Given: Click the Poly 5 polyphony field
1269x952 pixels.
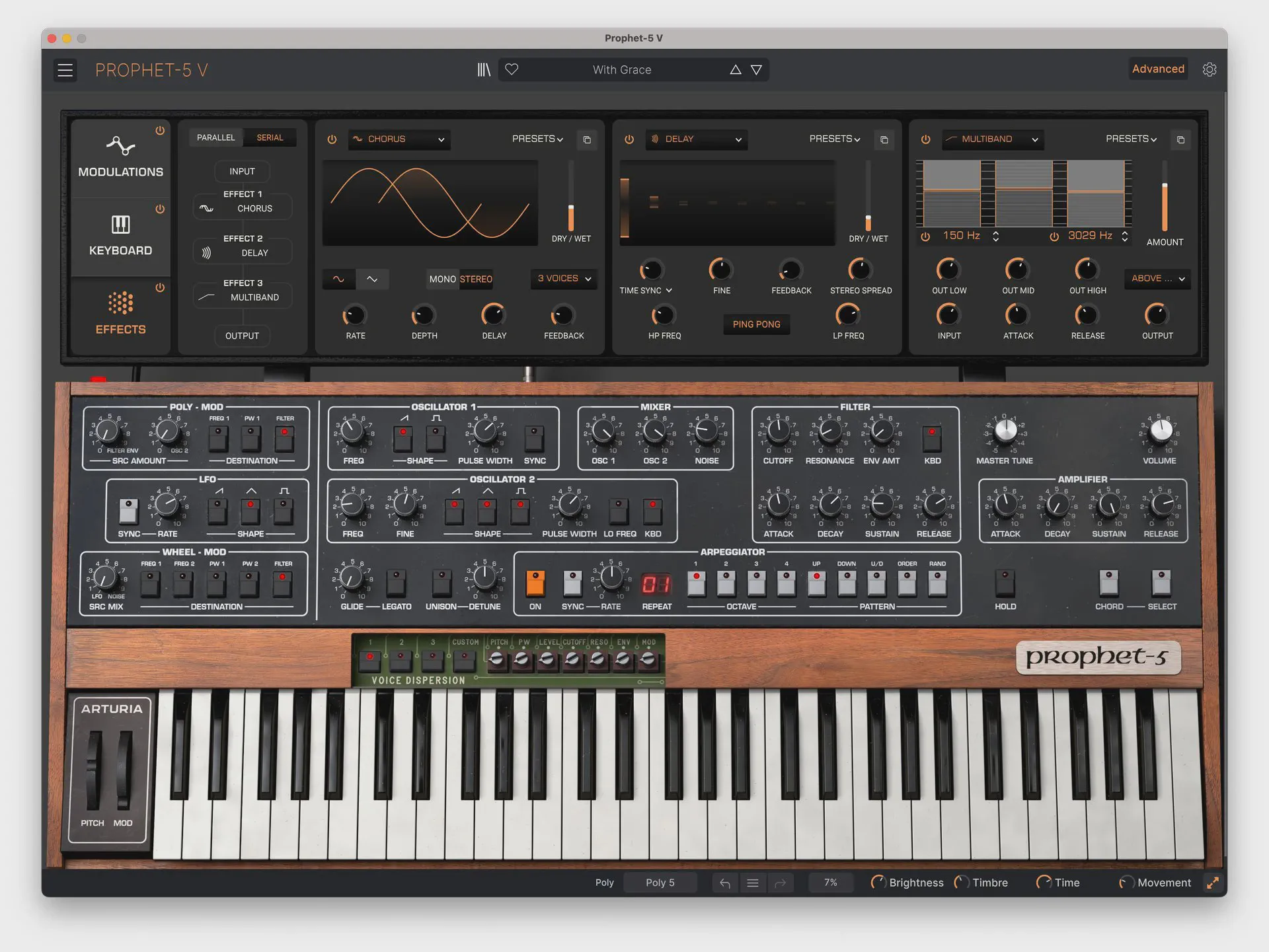Looking at the screenshot, I should (x=660, y=883).
